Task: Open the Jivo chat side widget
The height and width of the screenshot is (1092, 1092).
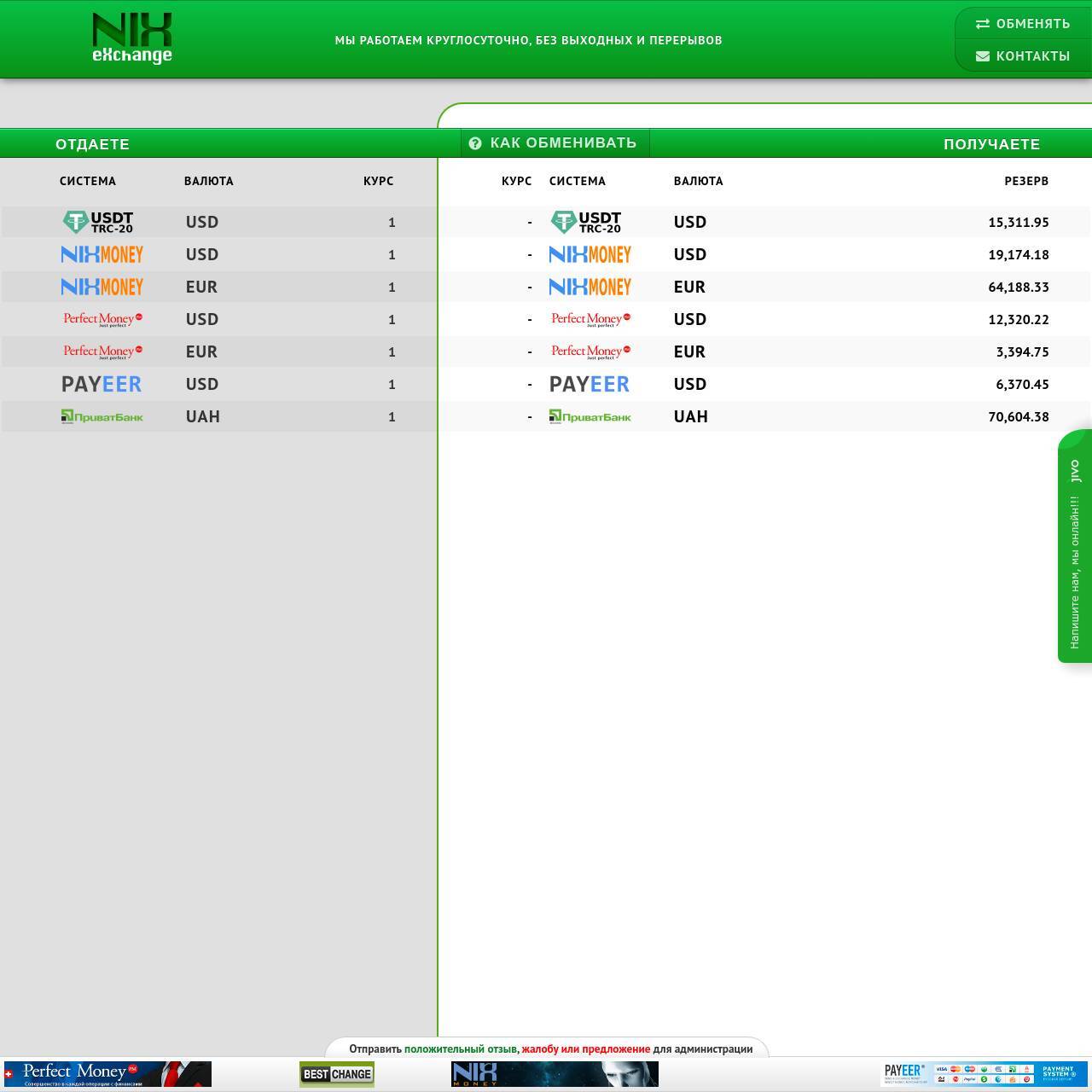Action: (x=1075, y=546)
